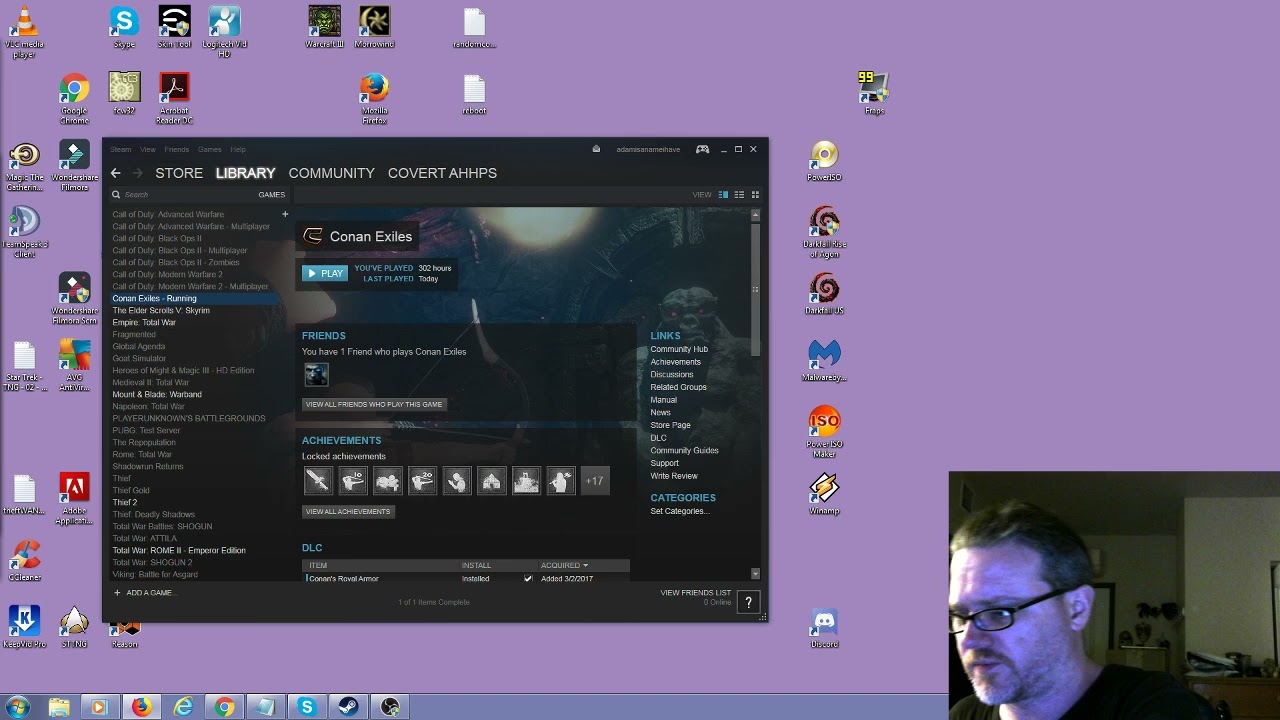Open Firefox from the taskbar
Viewport: 1280px width, 720px height.
coord(141,707)
